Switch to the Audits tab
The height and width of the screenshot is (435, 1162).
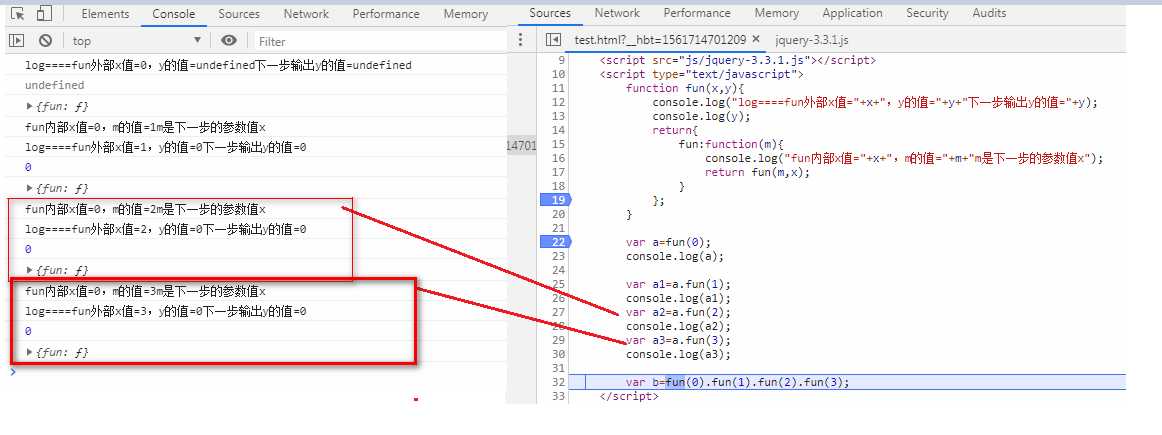[989, 13]
